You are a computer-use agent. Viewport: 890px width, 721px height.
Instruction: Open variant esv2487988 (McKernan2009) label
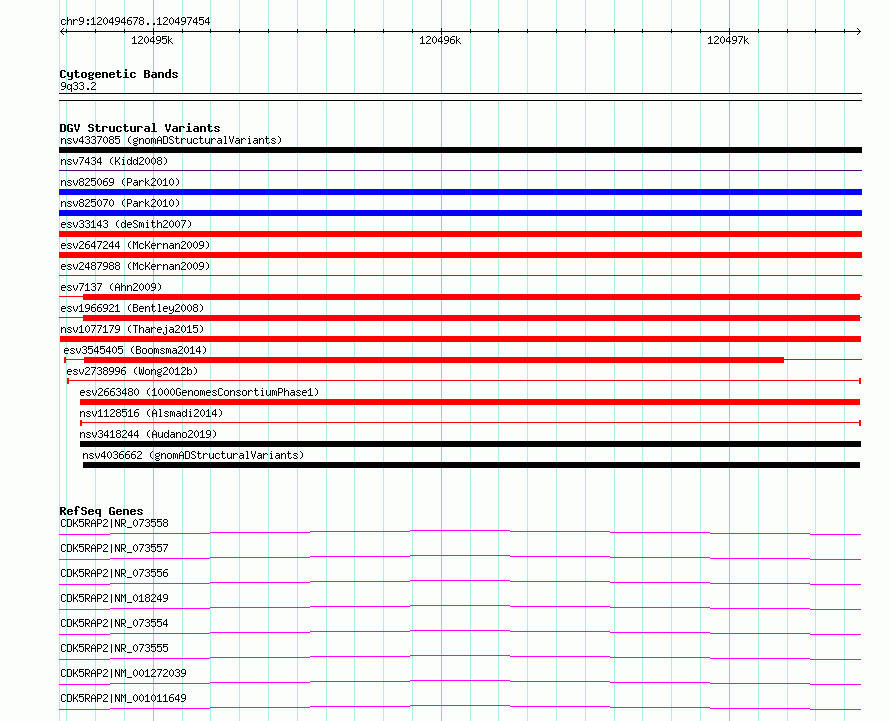click(135, 266)
